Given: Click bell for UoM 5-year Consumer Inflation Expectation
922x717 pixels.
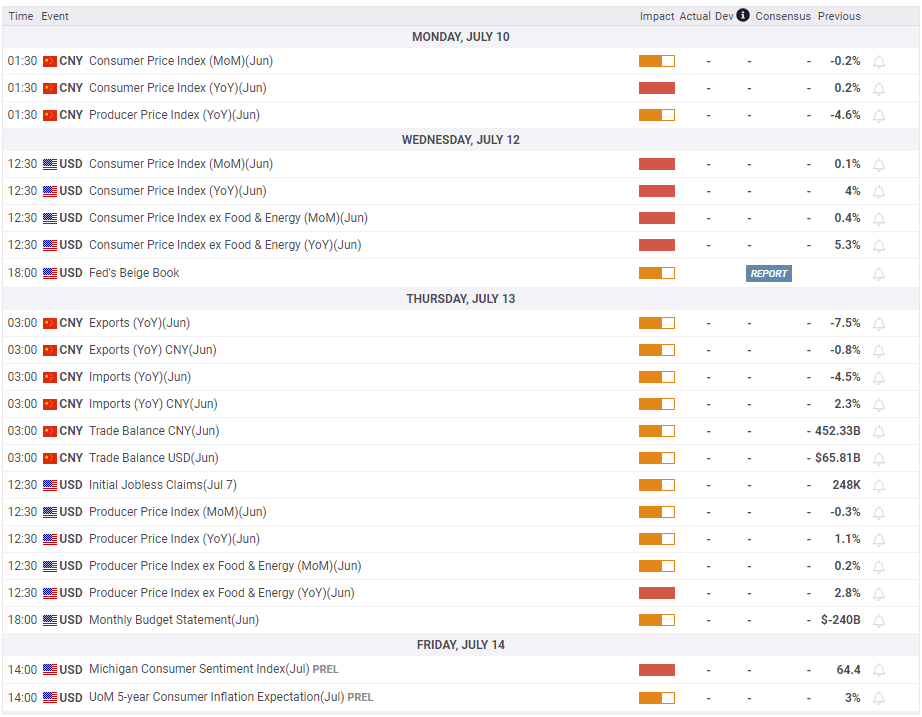Looking at the screenshot, I should (879, 698).
